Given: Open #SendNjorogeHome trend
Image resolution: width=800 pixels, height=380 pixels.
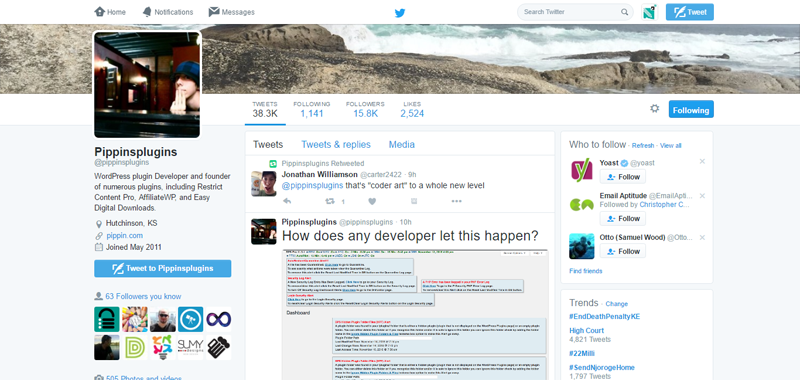Looking at the screenshot, I should coord(602,367).
